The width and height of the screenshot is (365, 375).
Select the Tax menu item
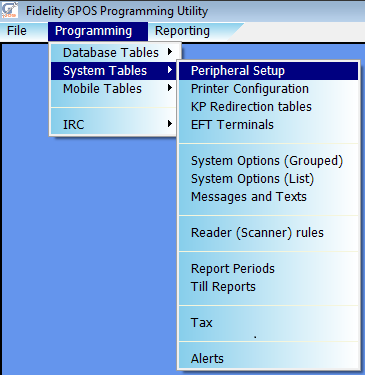269,323
